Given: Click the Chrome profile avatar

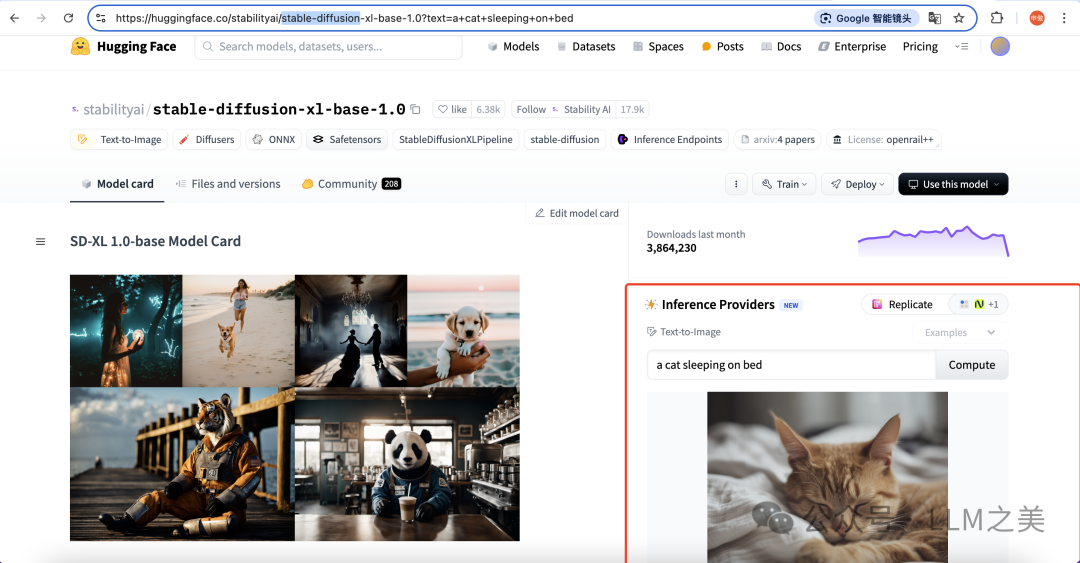Looking at the screenshot, I should 1037,18.
